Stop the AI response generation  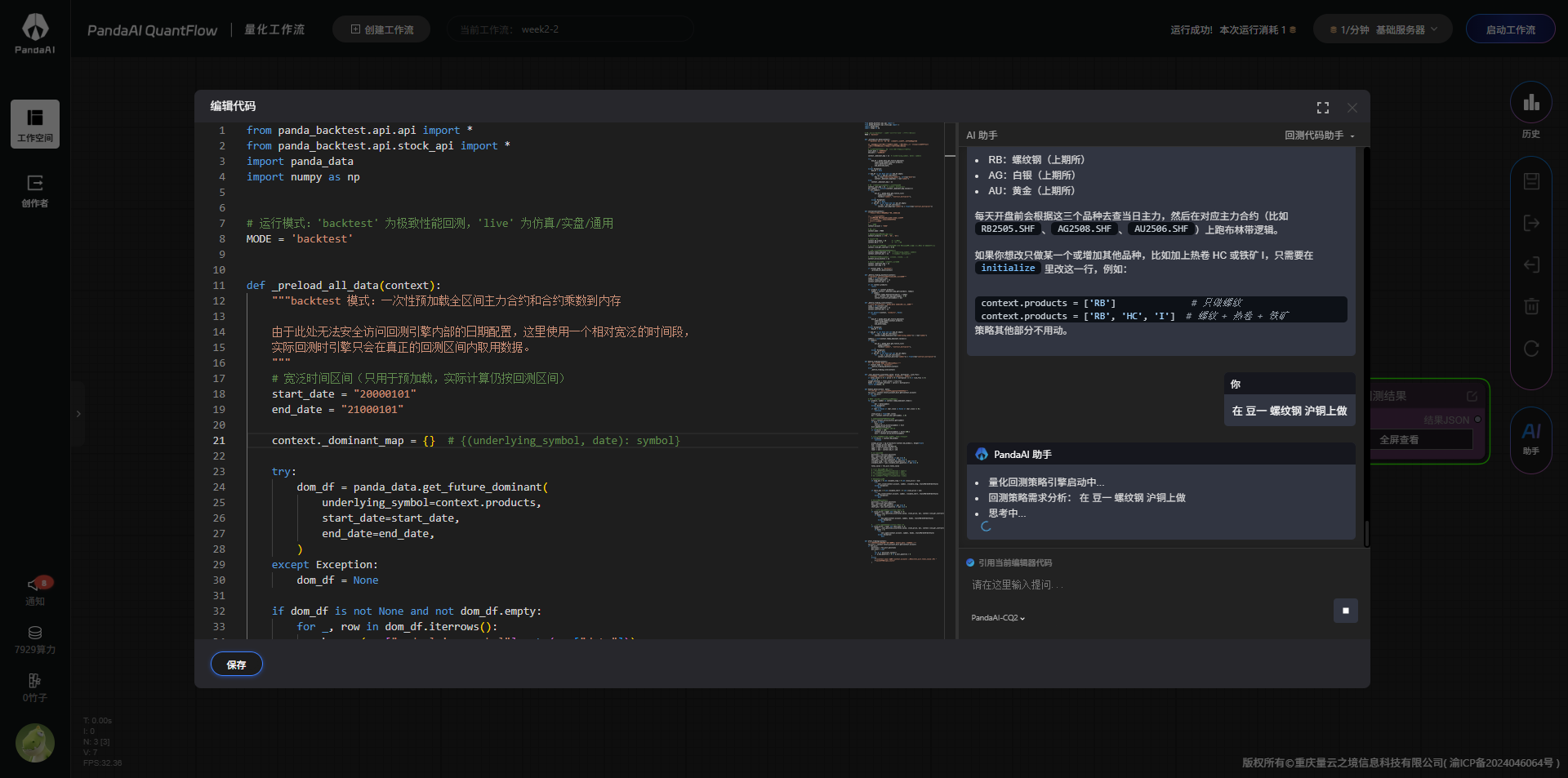pos(1345,611)
